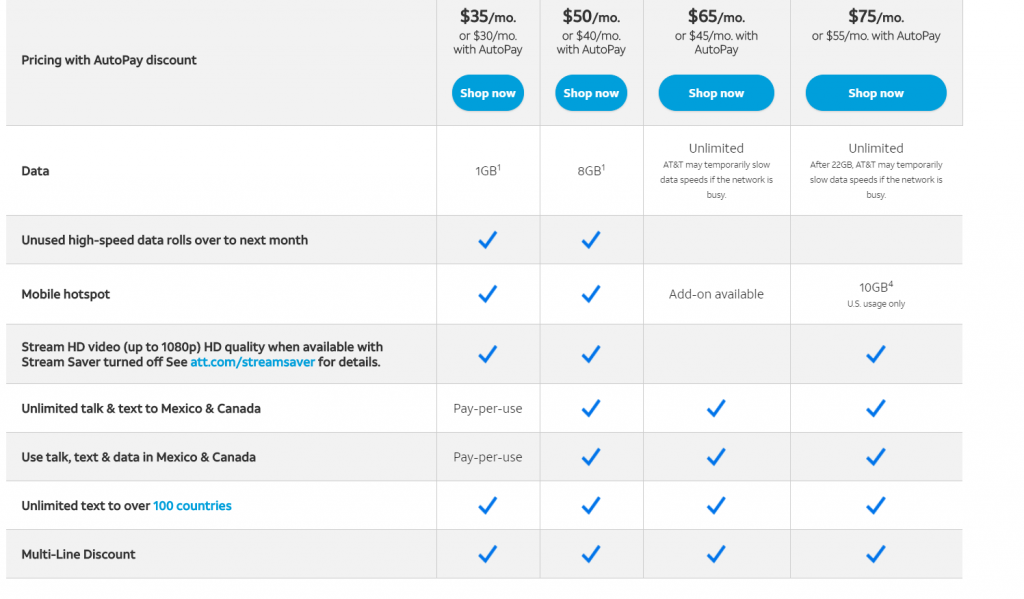
Task: Open the 100 countries link
Action: point(192,506)
